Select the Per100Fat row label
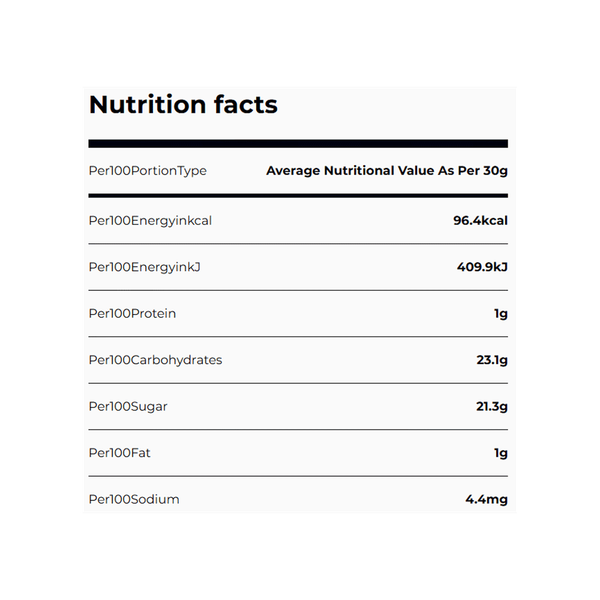This screenshot has width=600, height=600. 120,453
